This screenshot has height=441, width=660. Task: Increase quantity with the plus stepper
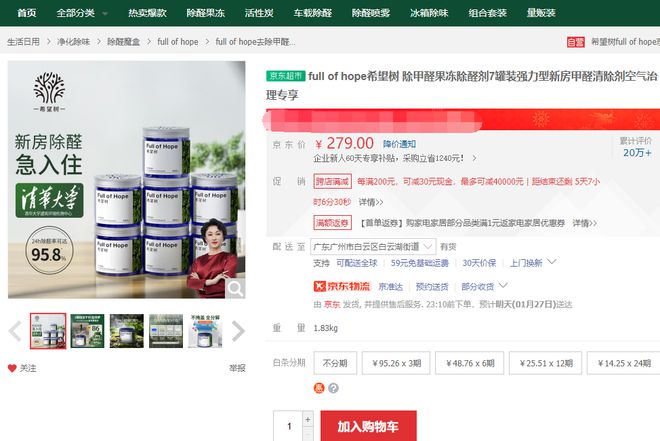pos(308,420)
